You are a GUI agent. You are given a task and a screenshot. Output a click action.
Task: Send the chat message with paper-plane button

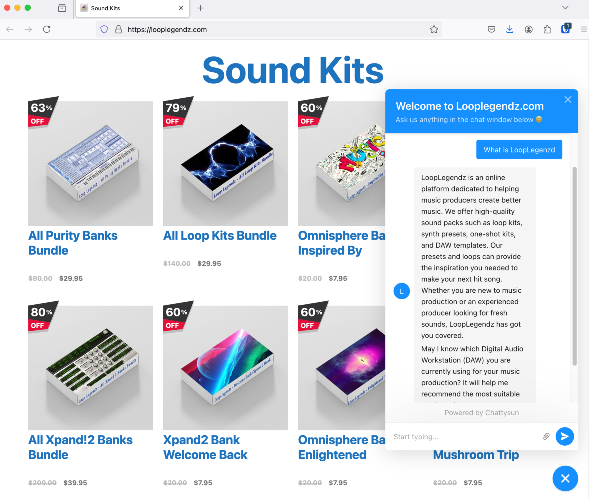565,436
